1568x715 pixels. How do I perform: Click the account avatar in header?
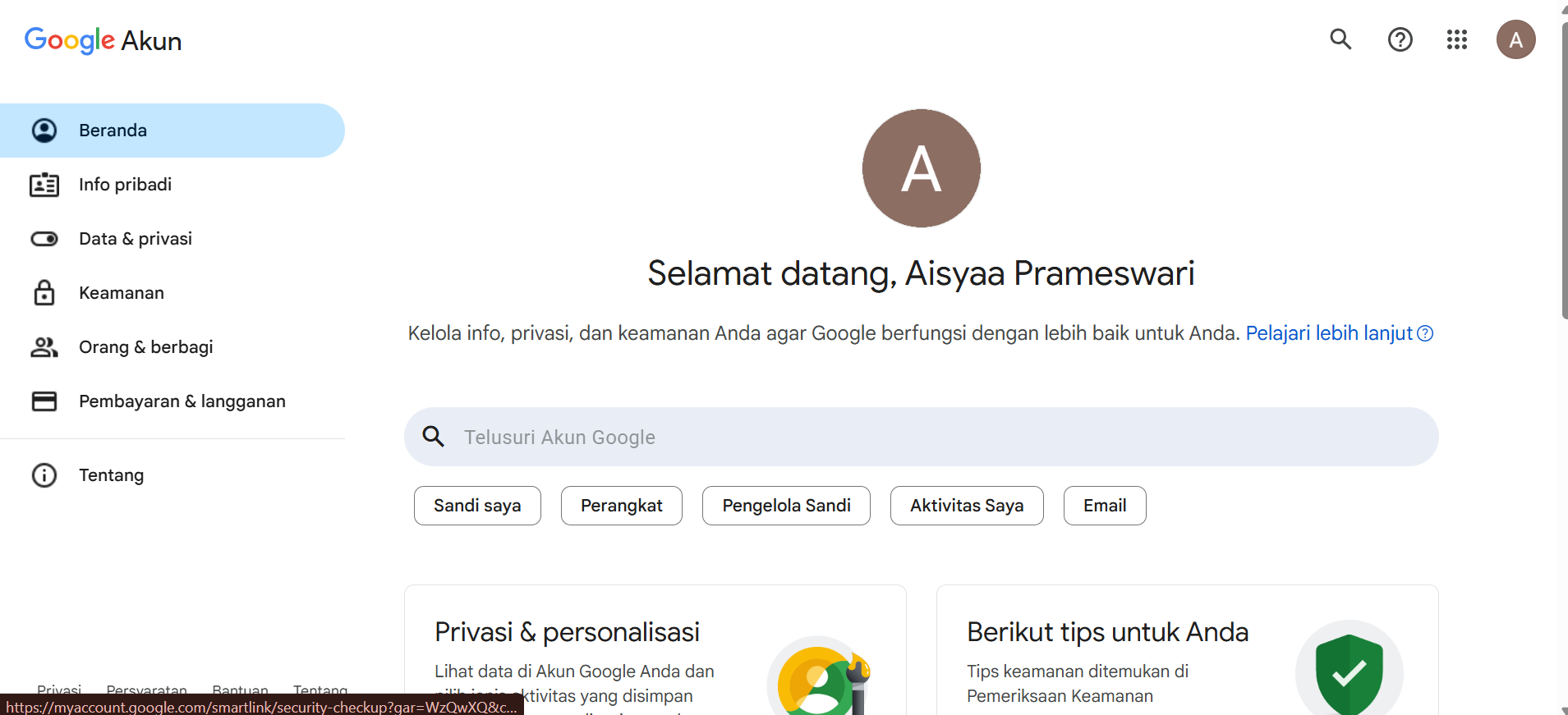click(x=1515, y=39)
